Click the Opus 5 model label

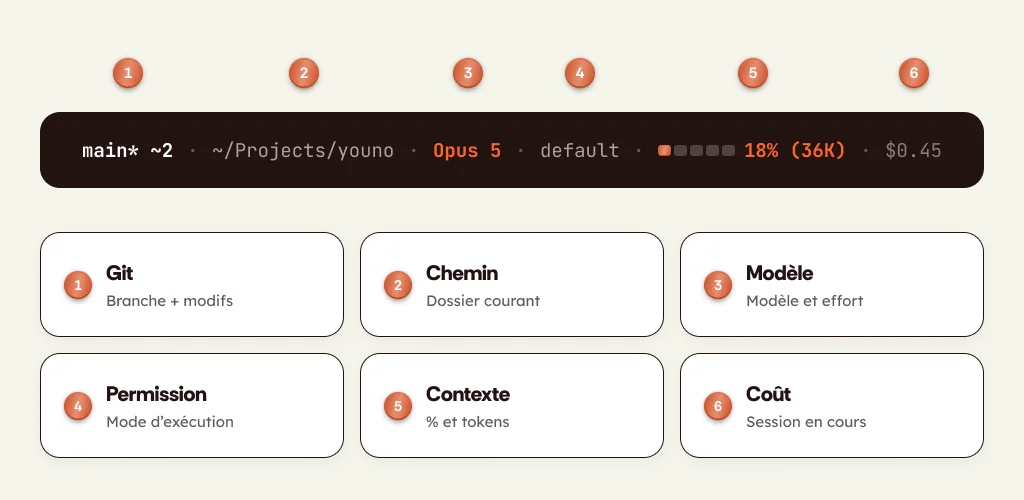(x=467, y=151)
